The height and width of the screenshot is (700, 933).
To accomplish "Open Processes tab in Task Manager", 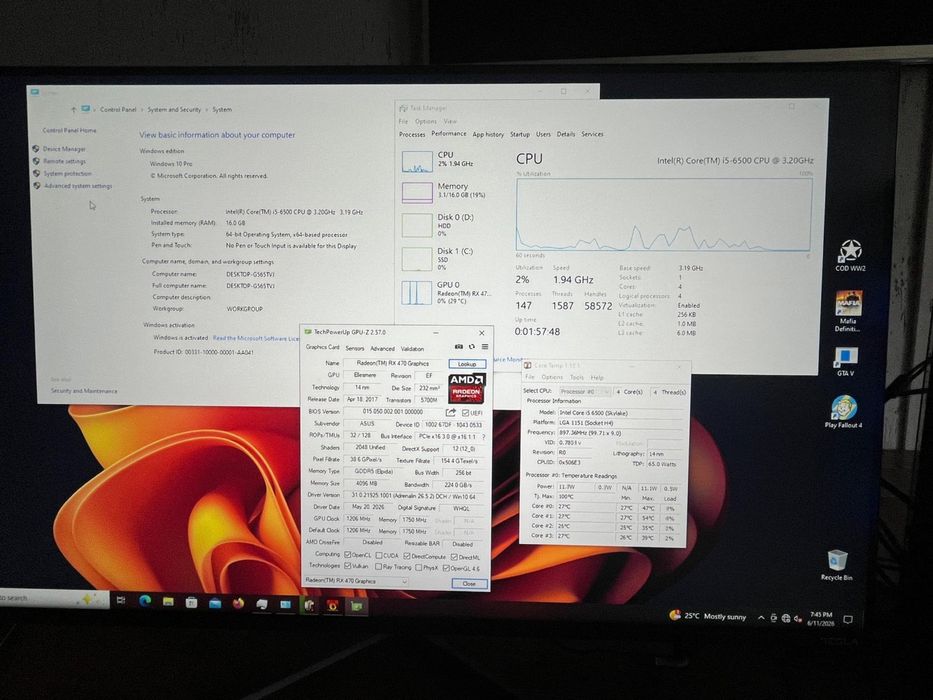I will [412, 135].
